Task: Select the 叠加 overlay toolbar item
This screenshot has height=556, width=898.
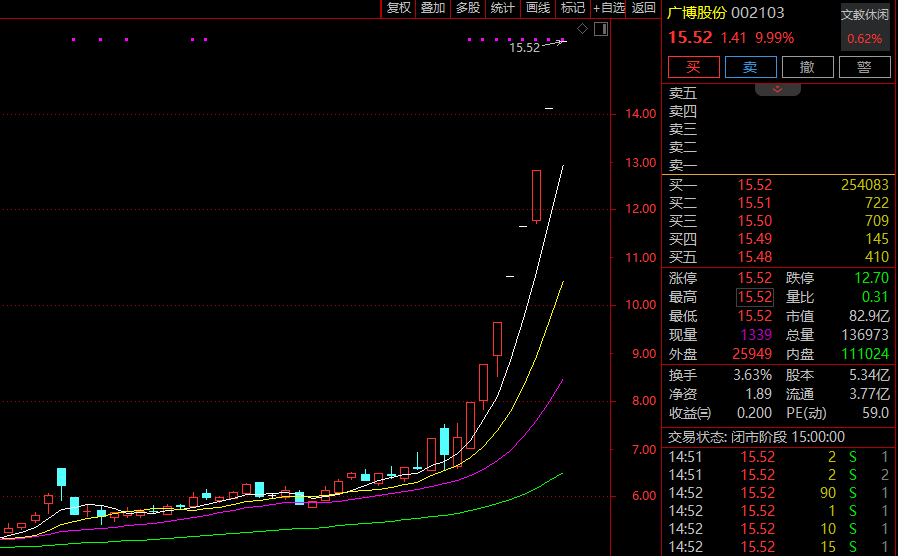Action: [433, 8]
